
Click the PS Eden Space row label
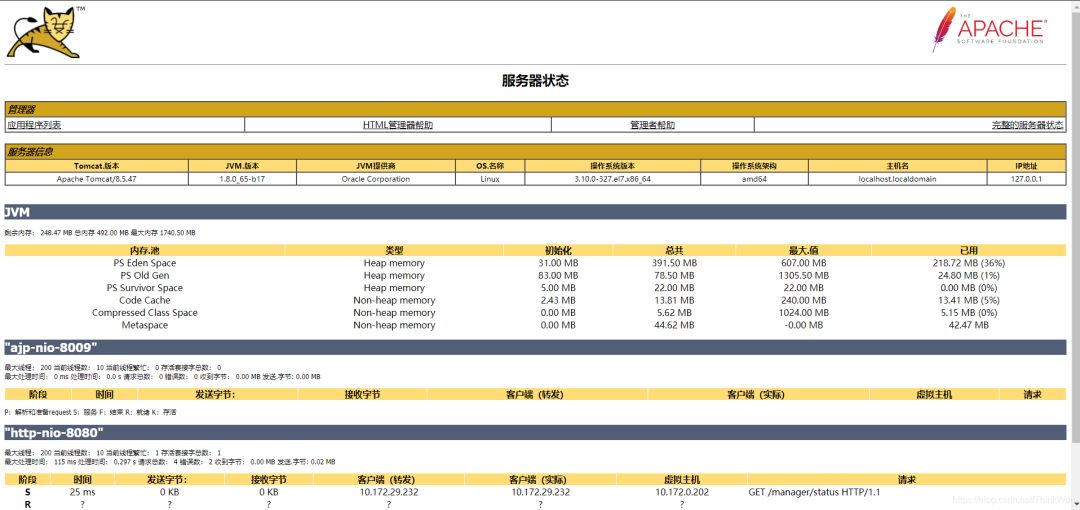[x=145, y=263]
